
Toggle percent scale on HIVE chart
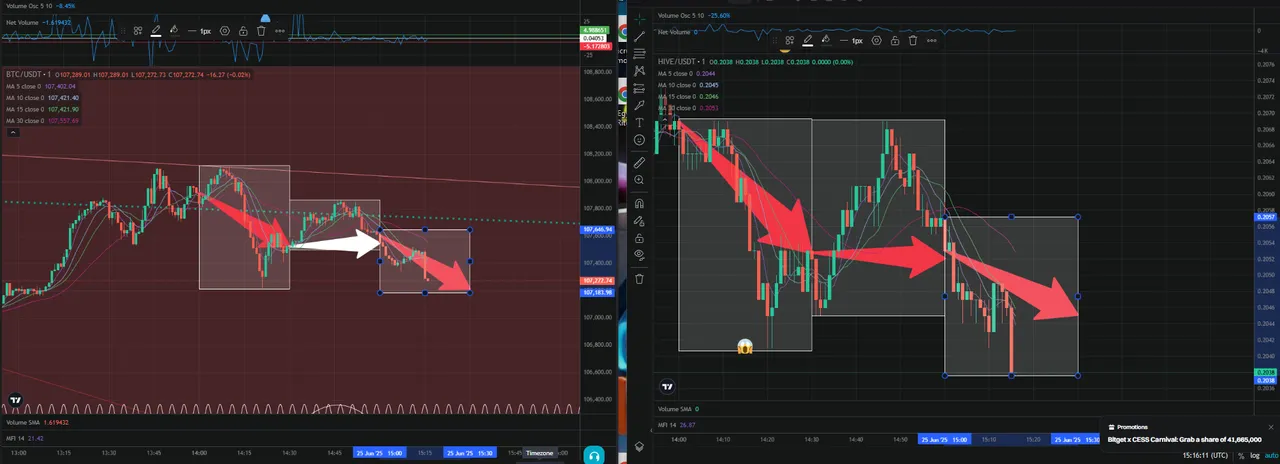pyautogui.click(x=1241, y=456)
